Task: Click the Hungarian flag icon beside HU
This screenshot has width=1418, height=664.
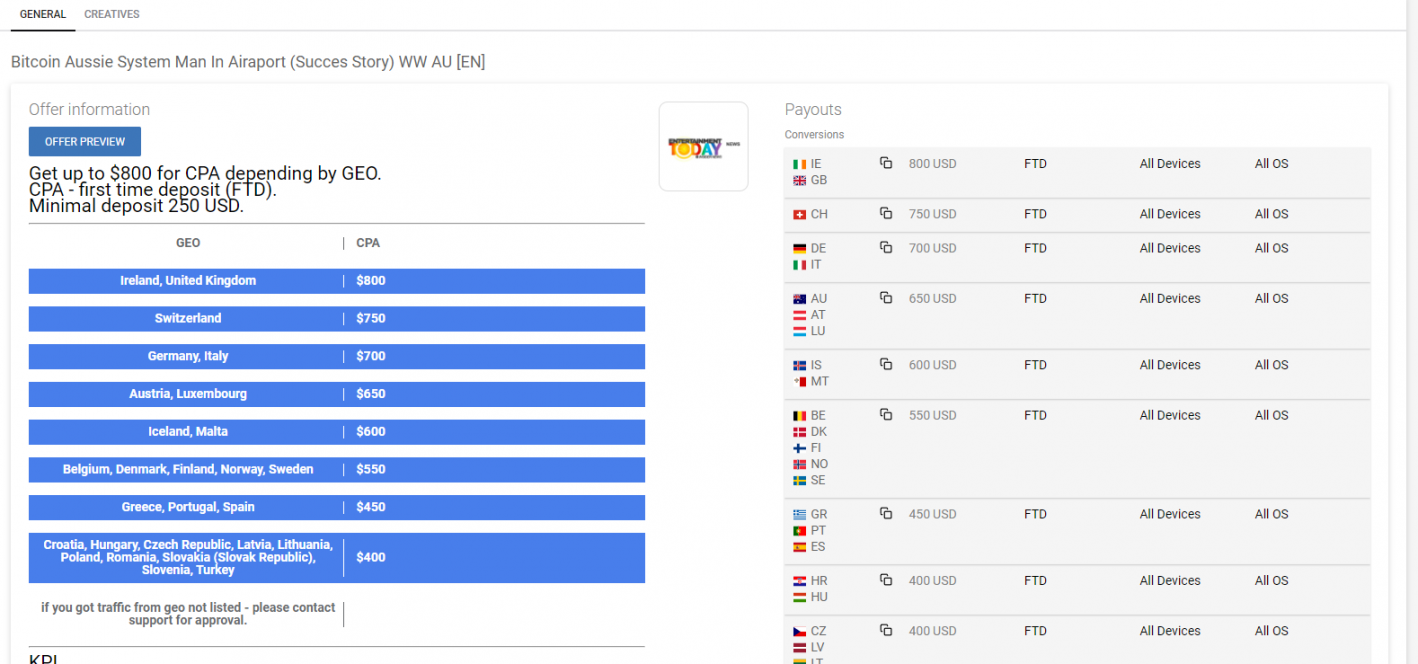Action: (799, 598)
